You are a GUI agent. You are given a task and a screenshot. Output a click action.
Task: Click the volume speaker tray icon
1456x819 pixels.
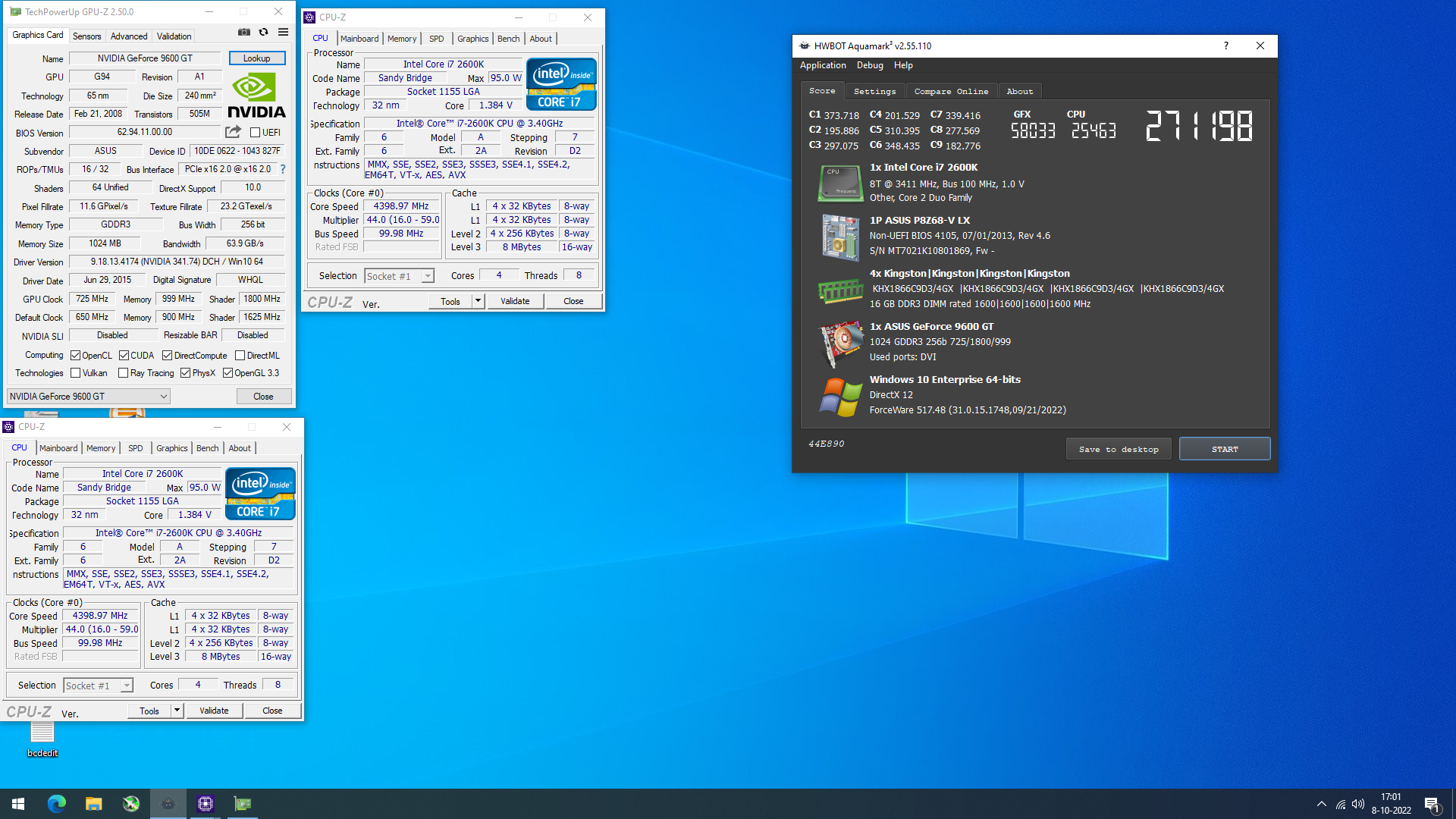pos(1357,804)
